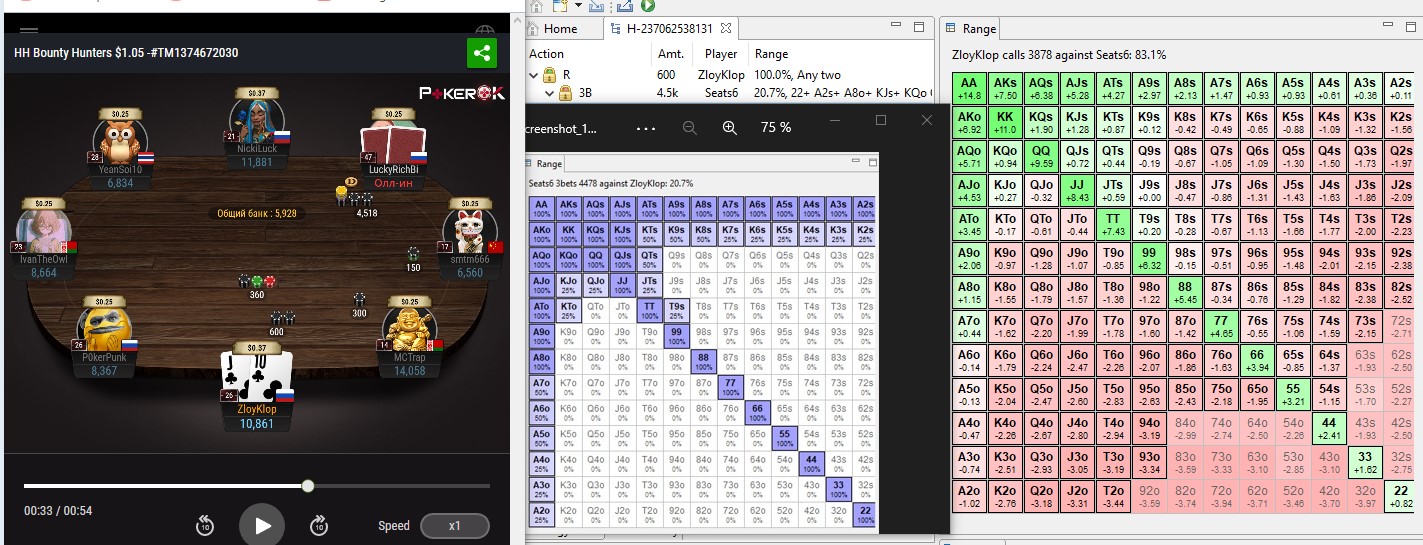
Task: Click the green share button
Action: click(x=482, y=54)
